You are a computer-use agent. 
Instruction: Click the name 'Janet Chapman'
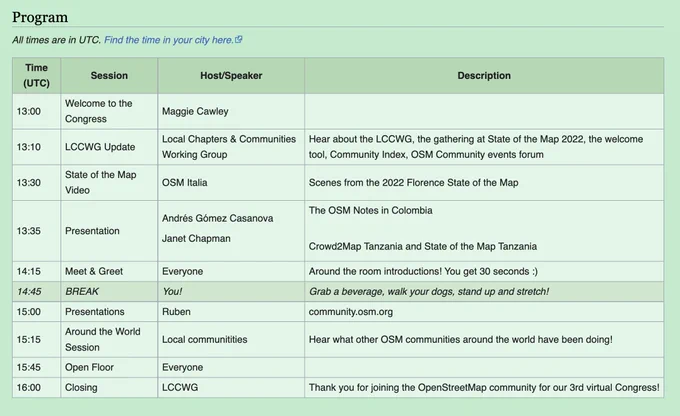(x=196, y=239)
